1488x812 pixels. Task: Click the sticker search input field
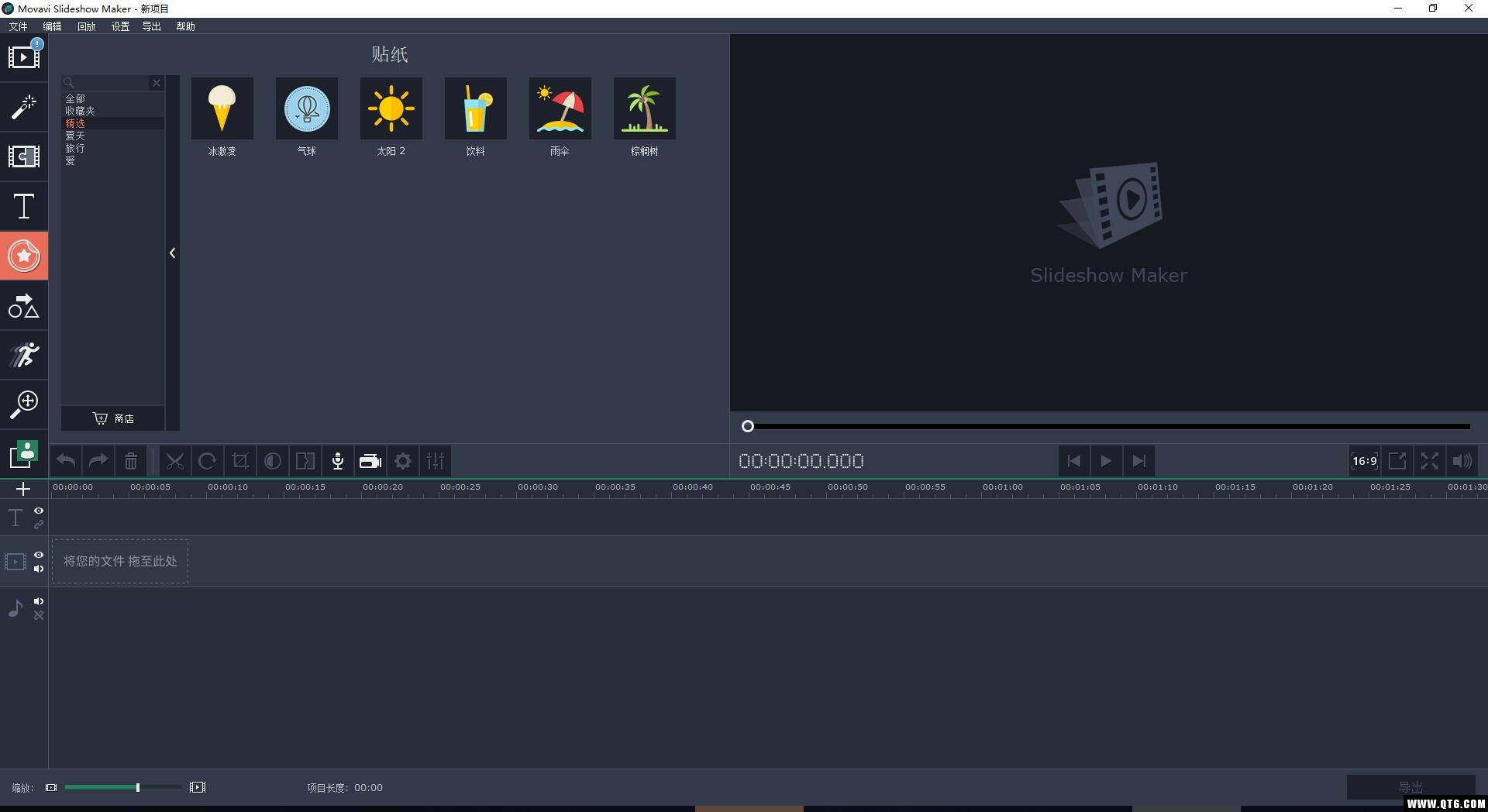tap(105, 83)
